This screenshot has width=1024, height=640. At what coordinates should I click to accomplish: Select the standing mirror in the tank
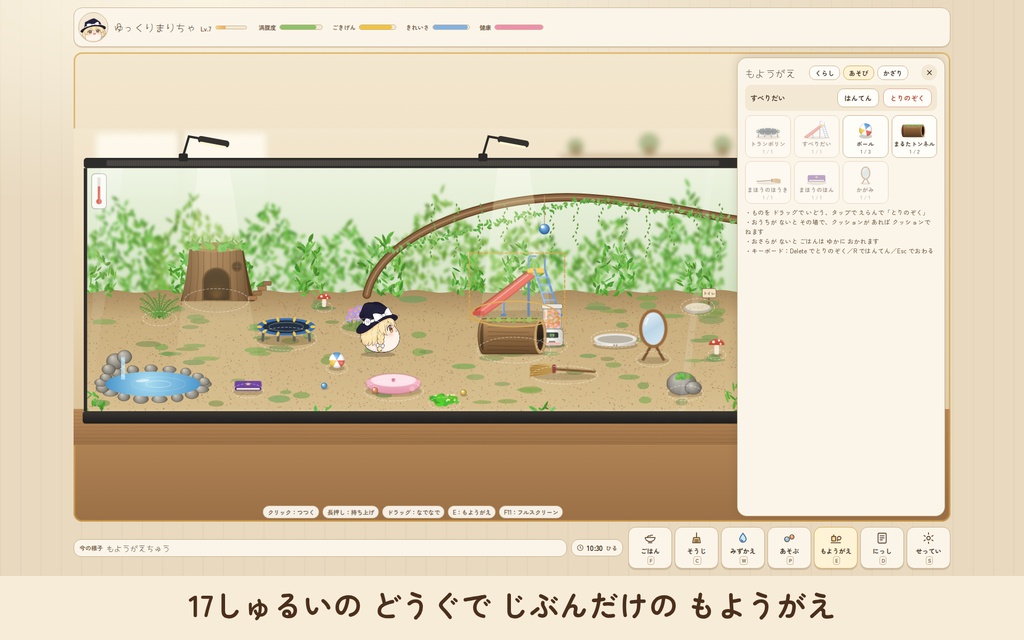(652, 335)
